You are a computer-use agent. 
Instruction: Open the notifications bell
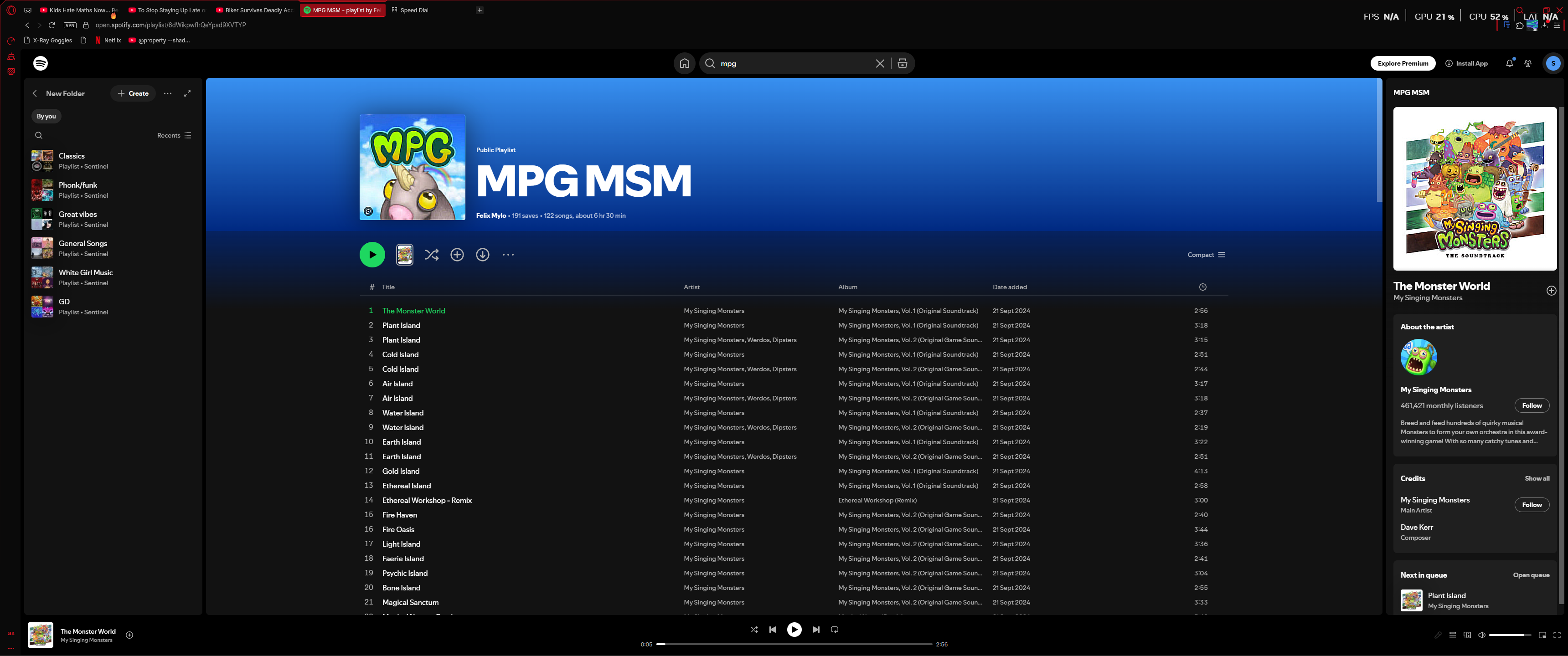coord(1509,63)
